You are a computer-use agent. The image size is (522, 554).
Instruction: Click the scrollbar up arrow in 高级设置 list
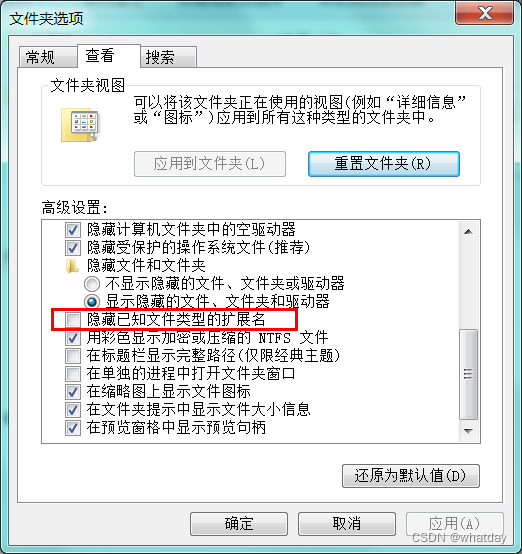pyautogui.click(x=469, y=232)
